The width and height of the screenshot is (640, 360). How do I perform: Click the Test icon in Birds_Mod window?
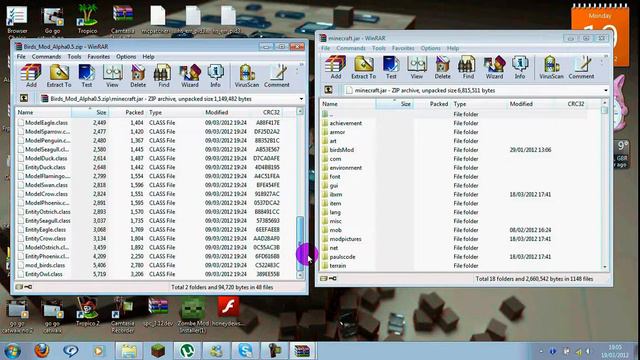point(87,76)
